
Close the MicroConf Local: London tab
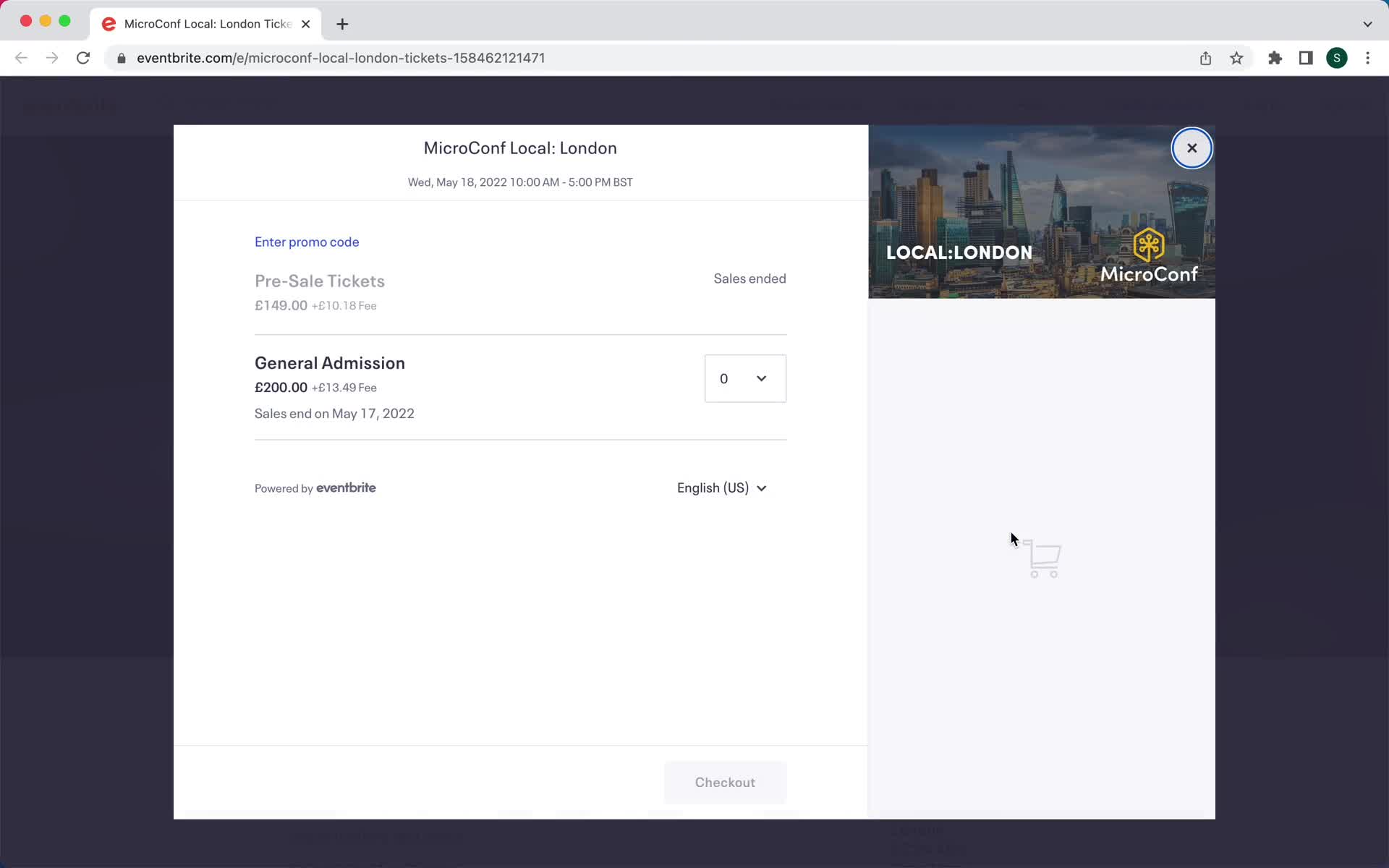[305, 24]
